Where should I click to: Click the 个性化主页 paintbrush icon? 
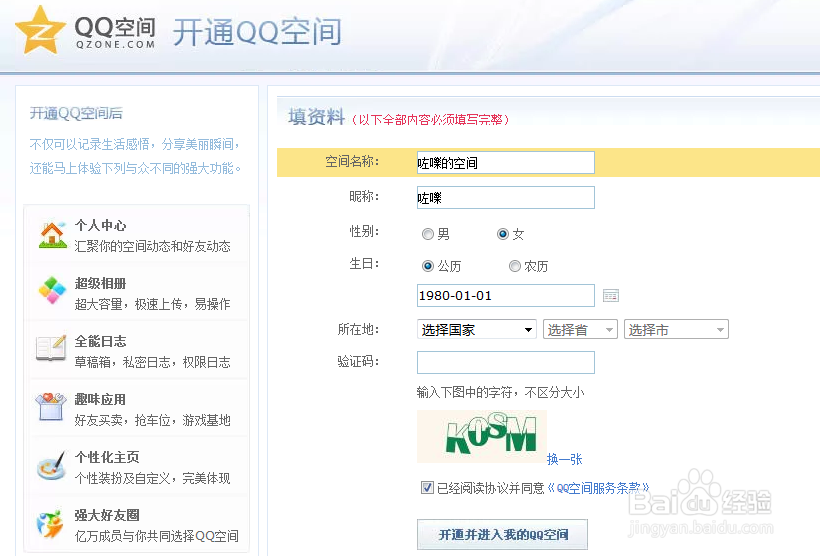click(52, 465)
